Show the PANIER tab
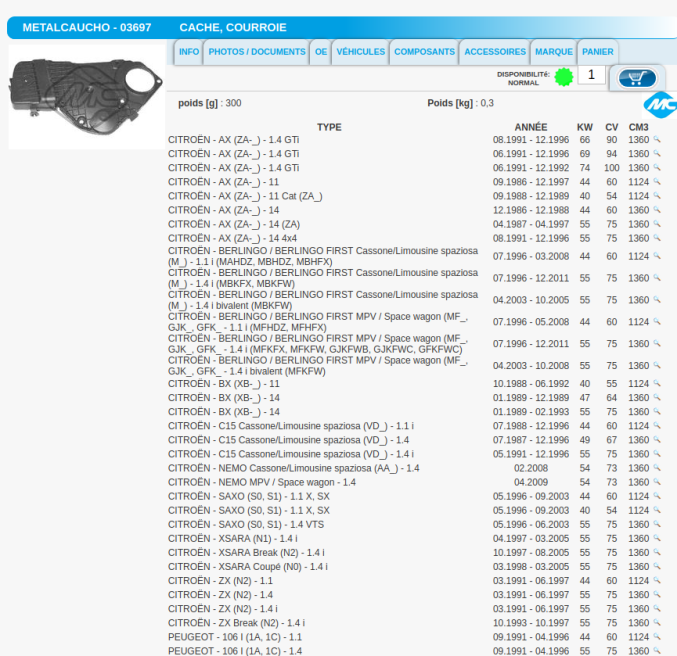This screenshot has height=656, width=677. (x=598, y=52)
